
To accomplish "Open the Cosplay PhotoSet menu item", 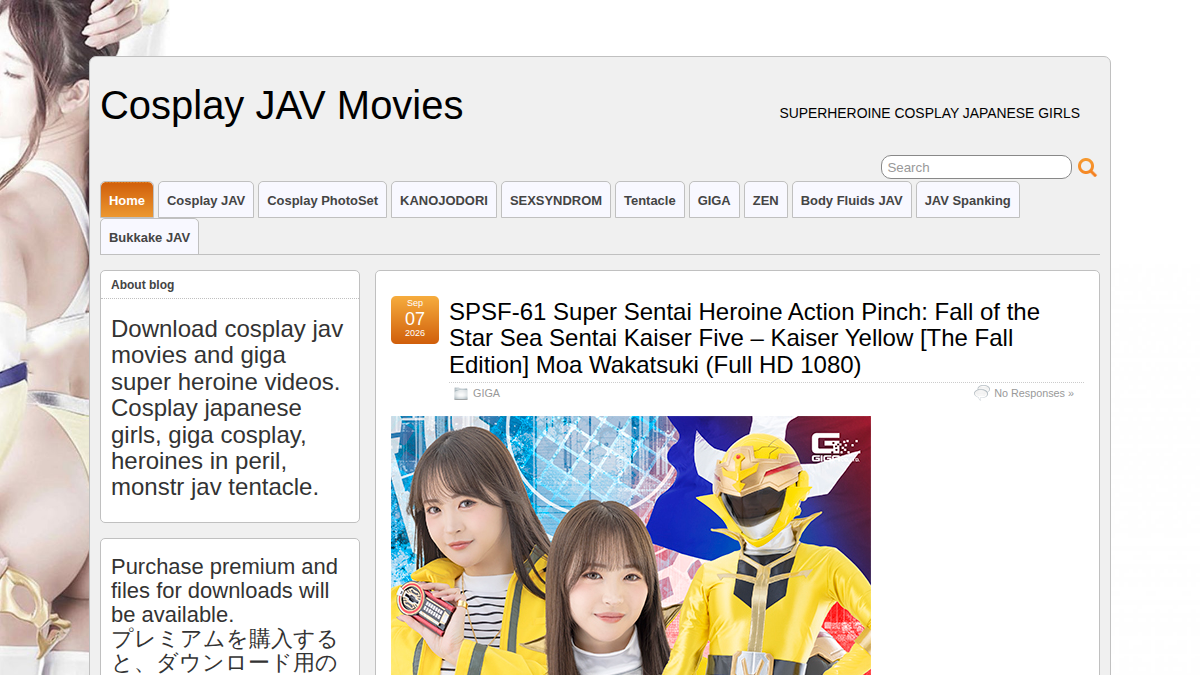I will point(322,200).
